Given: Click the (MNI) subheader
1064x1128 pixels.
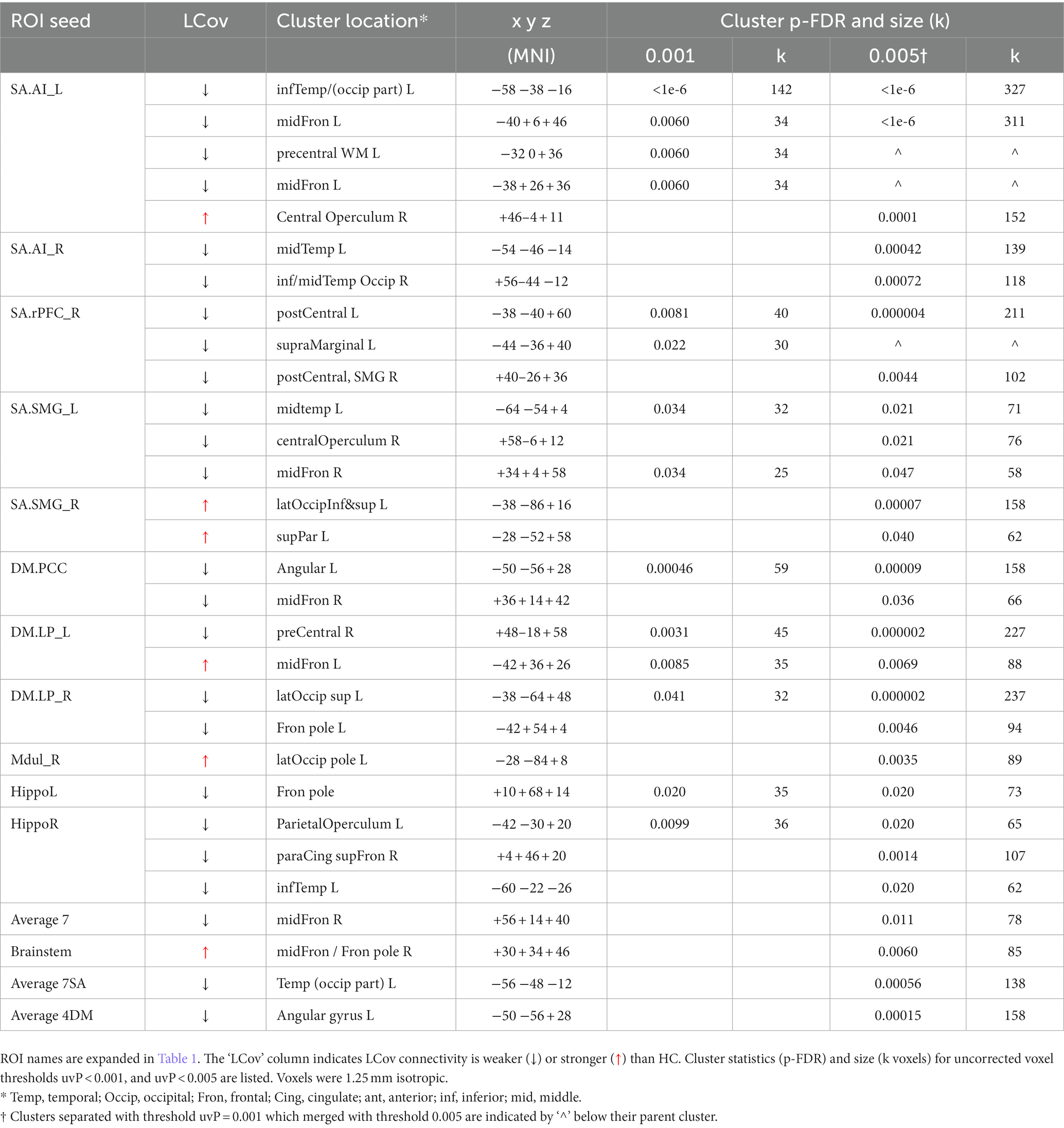Looking at the screenshot, I should 531,56.
